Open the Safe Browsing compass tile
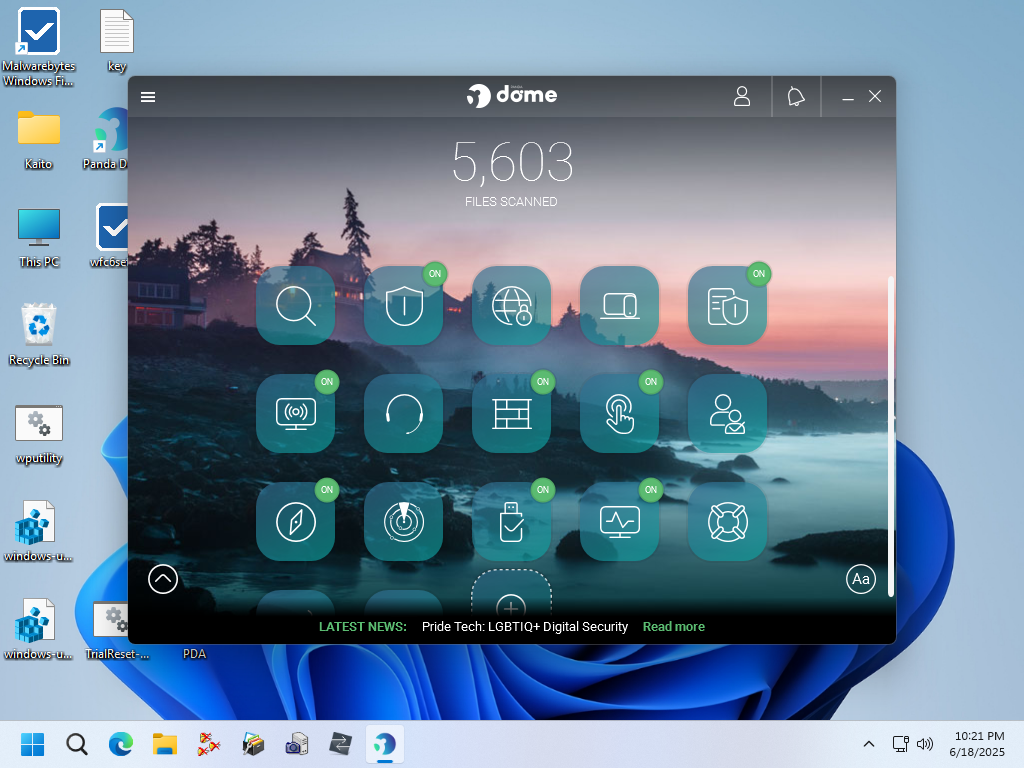Image resolution: width=1024 pixels, height=768 pixels. pyautogui.click(x=295, y=521)
